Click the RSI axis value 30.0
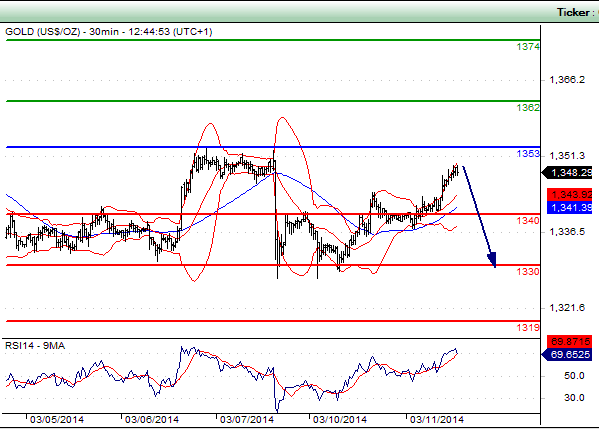 pos(574,398)
